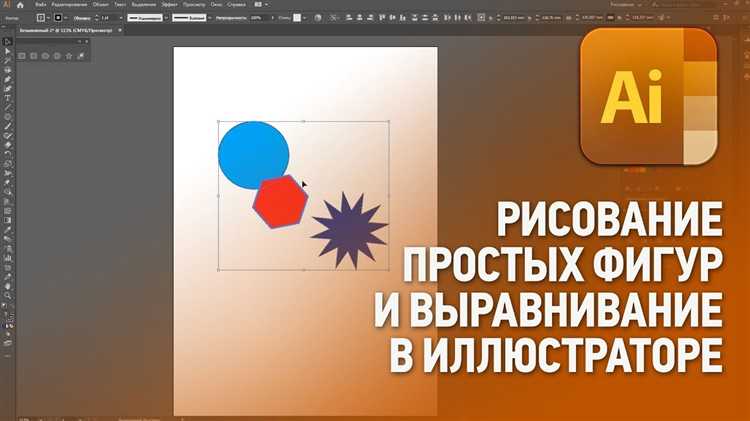Expand the opacity slider arrow
Viewport: 750px width, 421px height.
coord(273,18)
